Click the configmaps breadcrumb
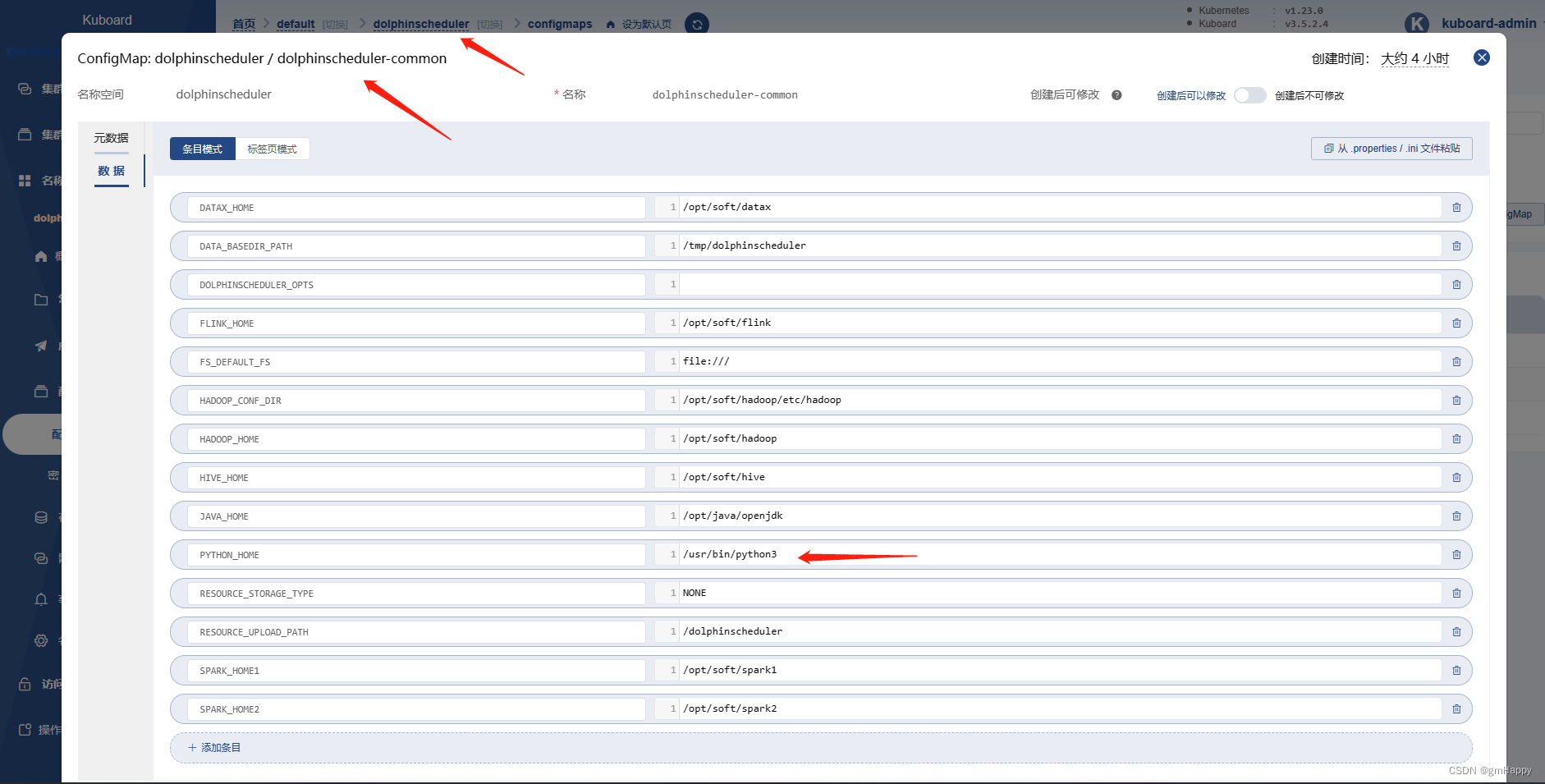This screenshot has width=1545, height=784. (560, 25)
